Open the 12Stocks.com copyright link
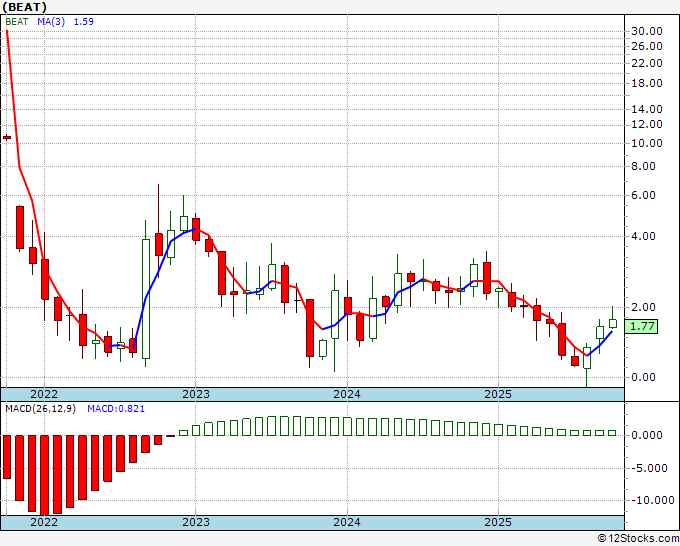This screenshot has width=680, height=546. point(638,539)
